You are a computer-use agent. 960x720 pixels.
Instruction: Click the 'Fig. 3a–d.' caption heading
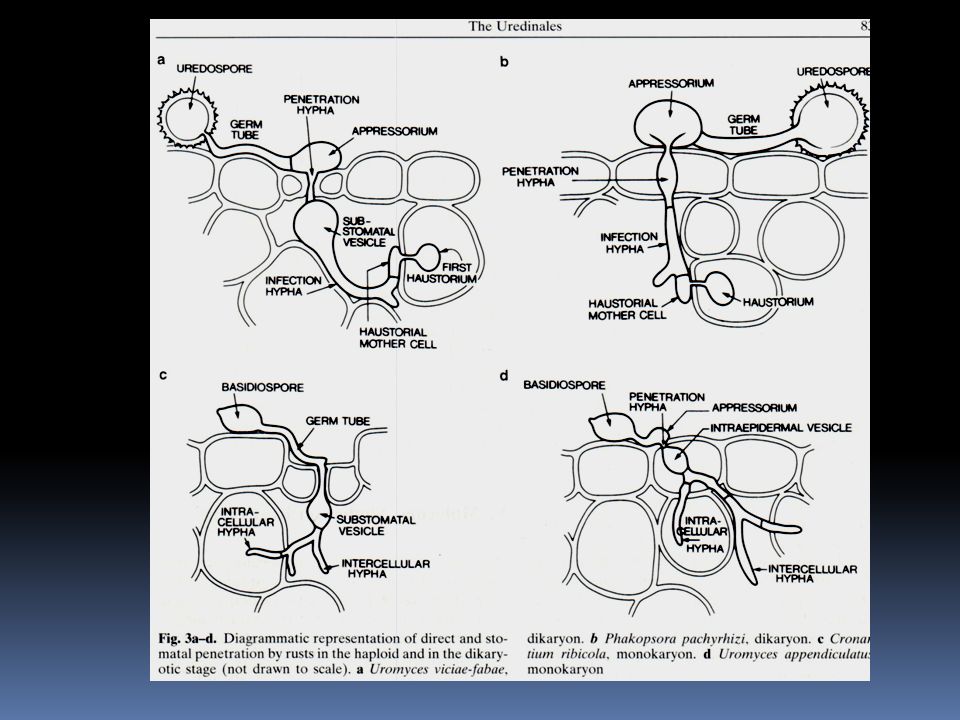point(187,639)
